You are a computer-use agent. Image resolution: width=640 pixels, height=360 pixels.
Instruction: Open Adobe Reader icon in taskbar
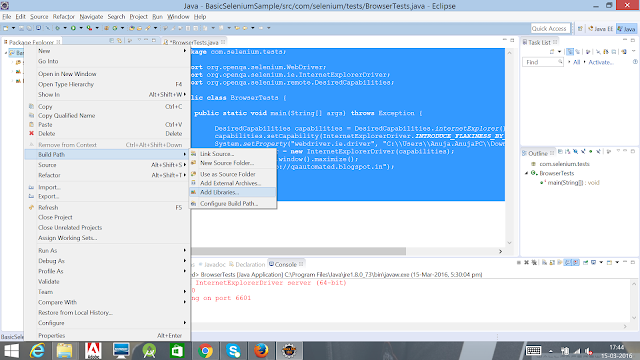(93, 351)
